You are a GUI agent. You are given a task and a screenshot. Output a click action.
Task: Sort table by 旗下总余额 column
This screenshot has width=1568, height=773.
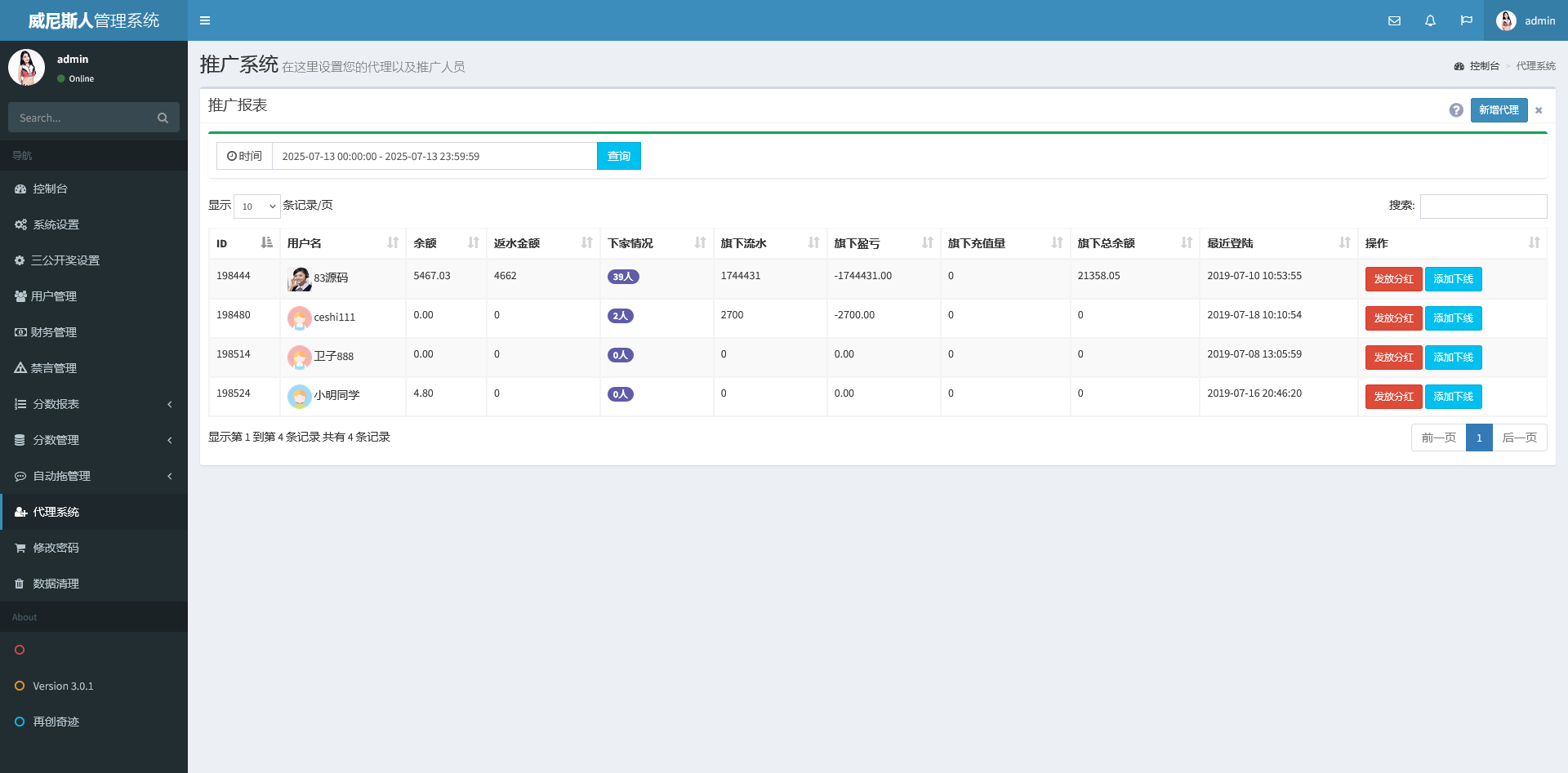pyautogui.click(x=1135, y=243)
